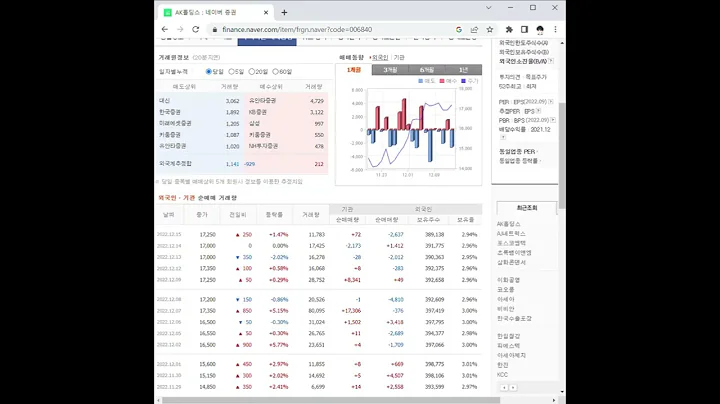Open 포스코엠텍 in the 최근조회 list
Image resolution: width=720 pixels, height=404 pixels.
point(511,243)
